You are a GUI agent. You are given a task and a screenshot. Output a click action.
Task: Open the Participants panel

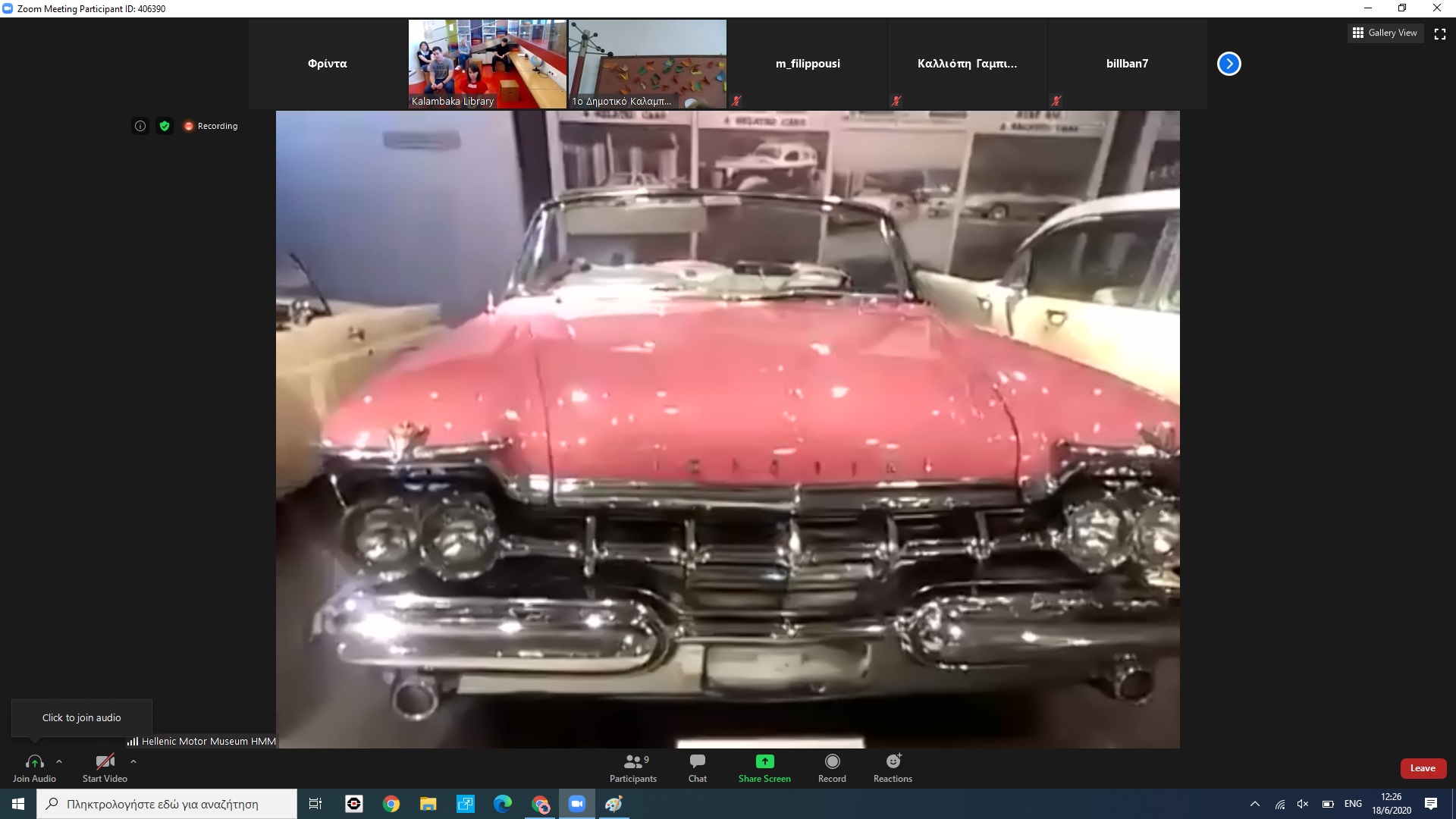pyautogui.click(x=632, y=767)
